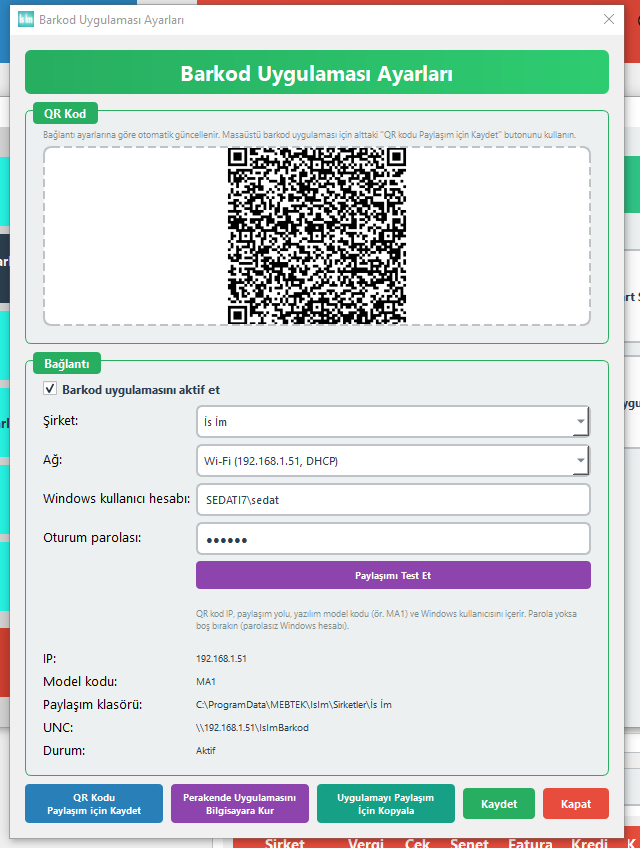The width and height of the screenshot is (640, 848).
Task: Click QR Kodu Paylaşım için Kaydet button
Action: click(94, 804)
